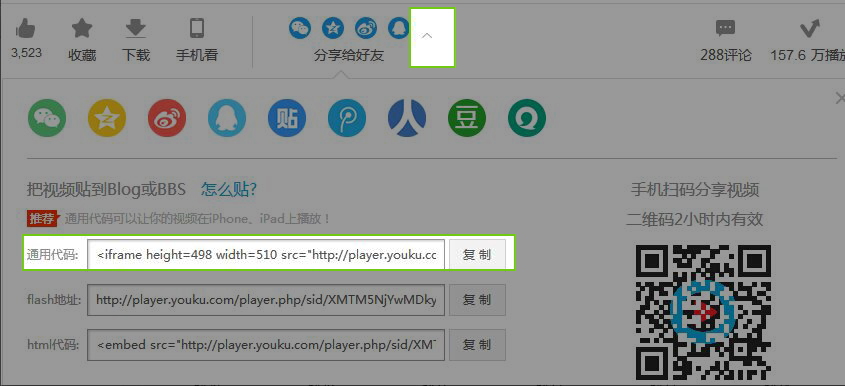The width and height of the screenshot is (845, 386).
Task: Copy flash地址 with its 复制 button
Action: point(477,300)
